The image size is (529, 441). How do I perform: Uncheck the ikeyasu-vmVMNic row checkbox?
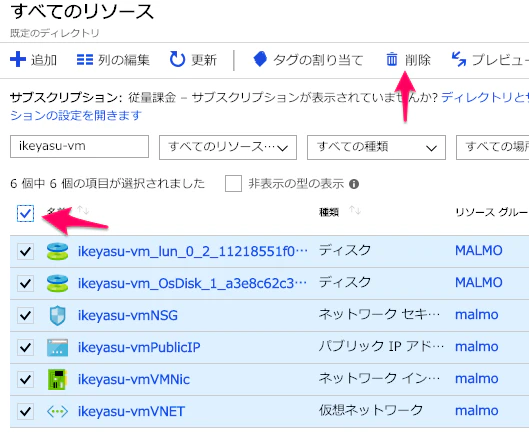coord(25,380)
